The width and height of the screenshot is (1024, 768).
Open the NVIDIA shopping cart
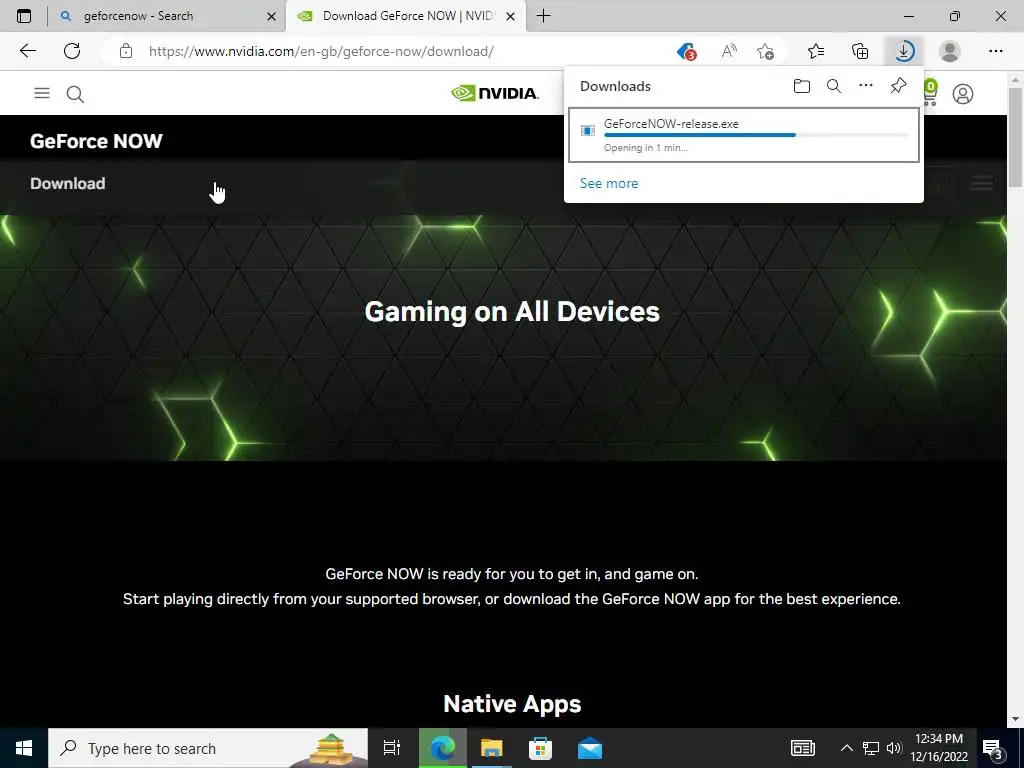(930, 93)
